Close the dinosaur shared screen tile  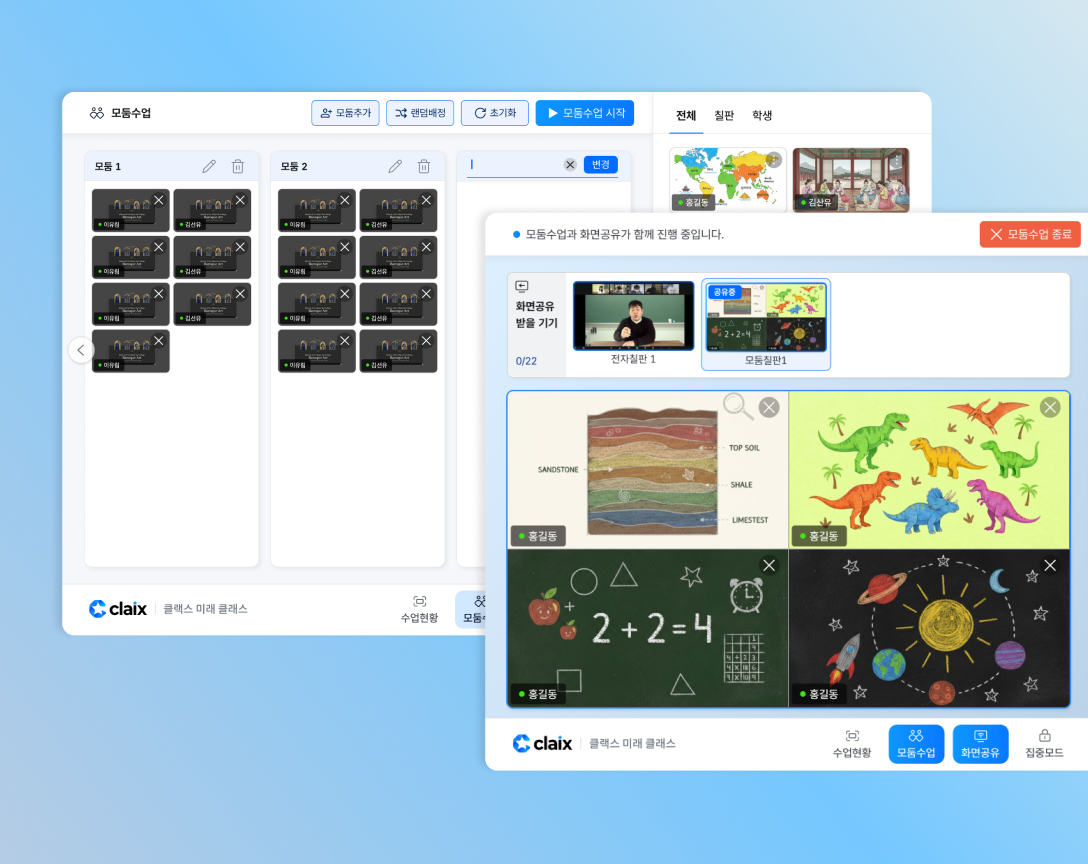click(1049, 407)
